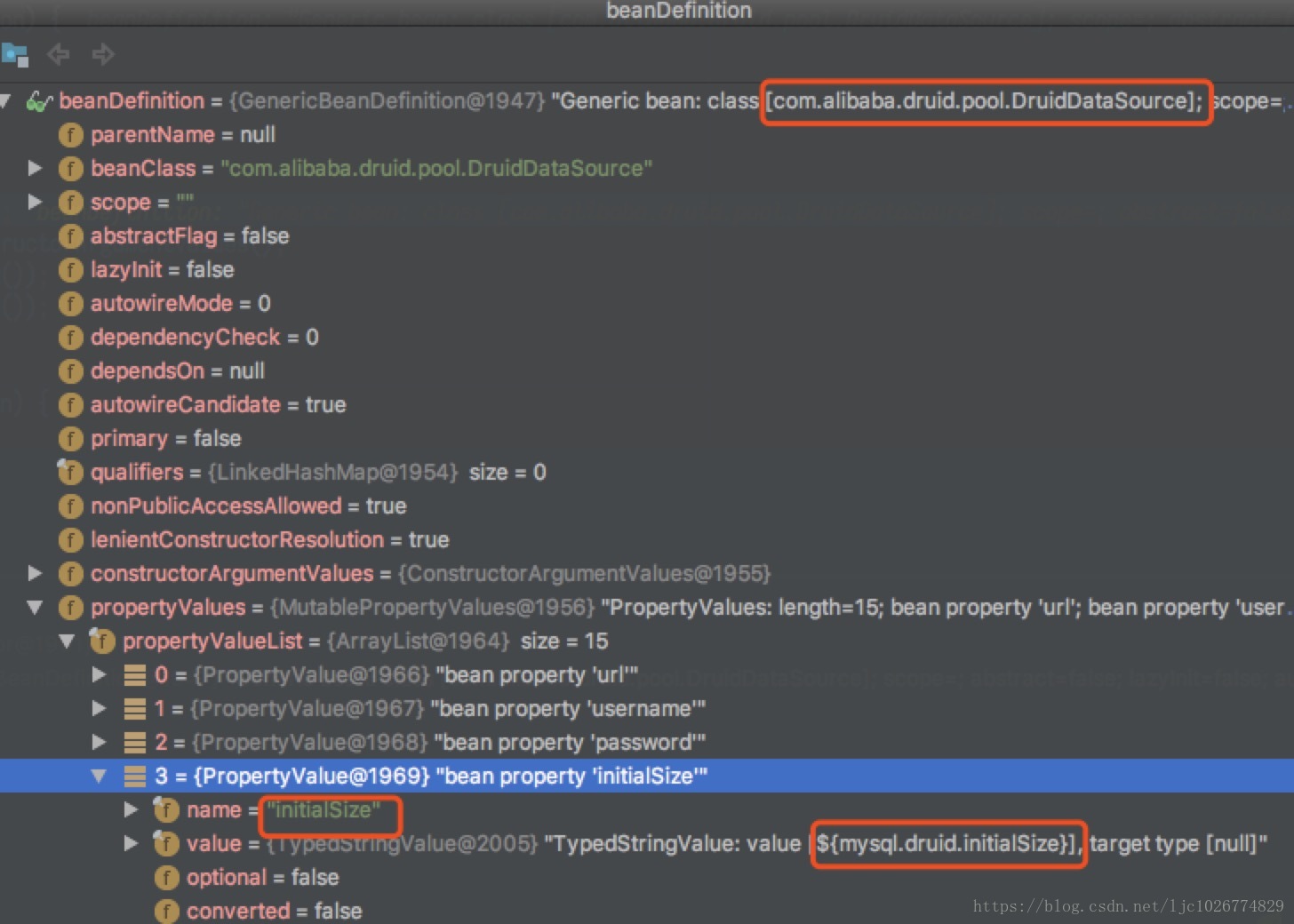Select the row 'abstractFlag = false'
This screenshot has height=924, width=1294.
pos(647,236)
